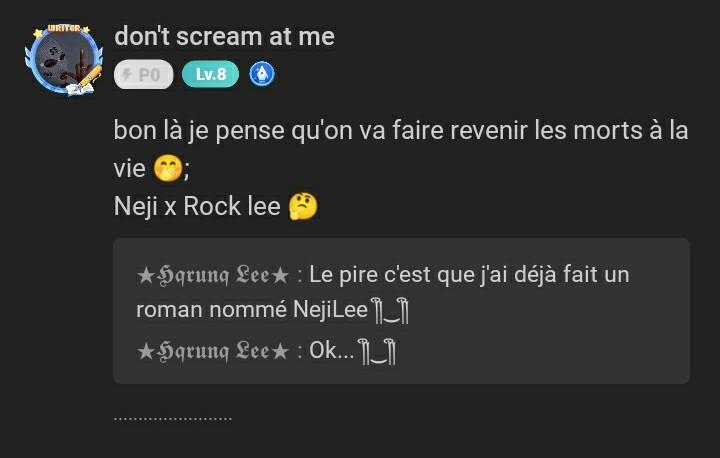Open the commenter's profile avatar
This screenshot has width=720, height=458.
pyautogui.click(x=62, y=61)
